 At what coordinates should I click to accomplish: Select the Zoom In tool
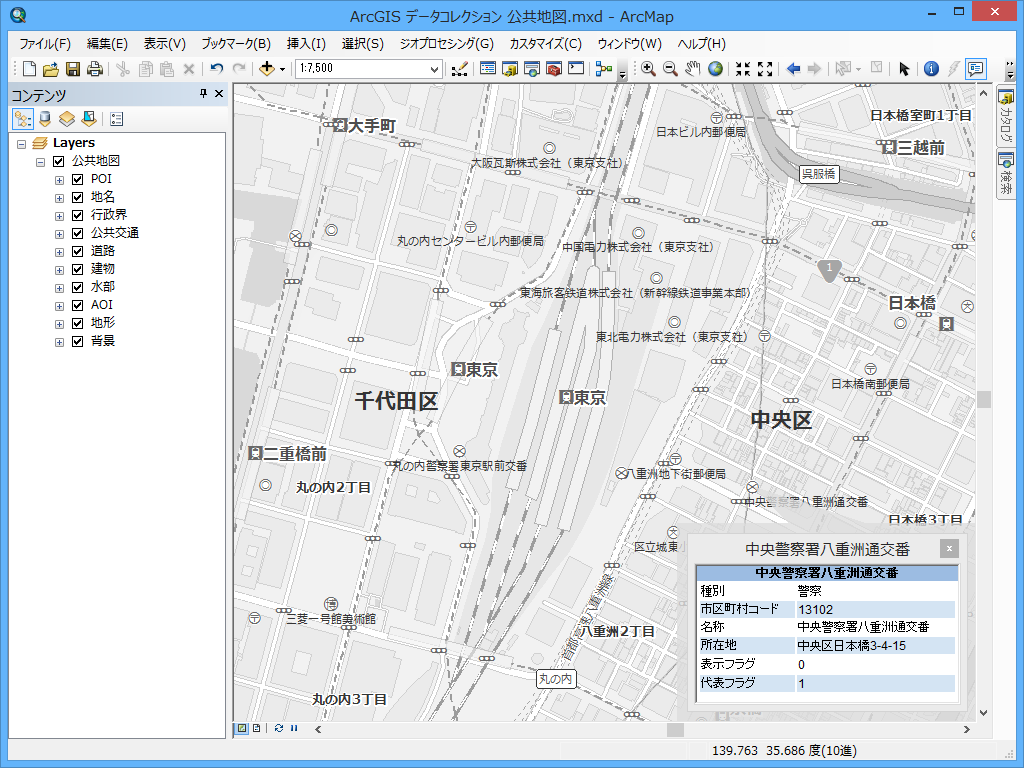[x=648, y=69]
